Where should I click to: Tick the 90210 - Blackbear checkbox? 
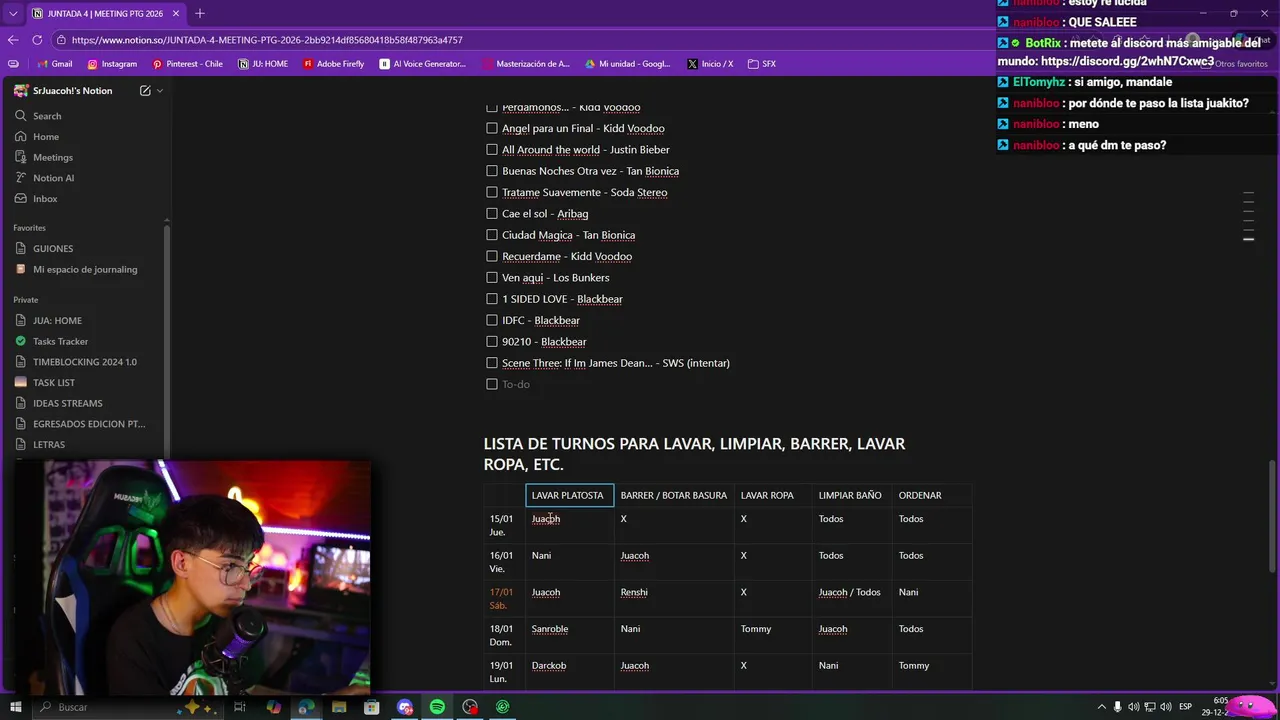pyautogui.click(x=492, y=342)
